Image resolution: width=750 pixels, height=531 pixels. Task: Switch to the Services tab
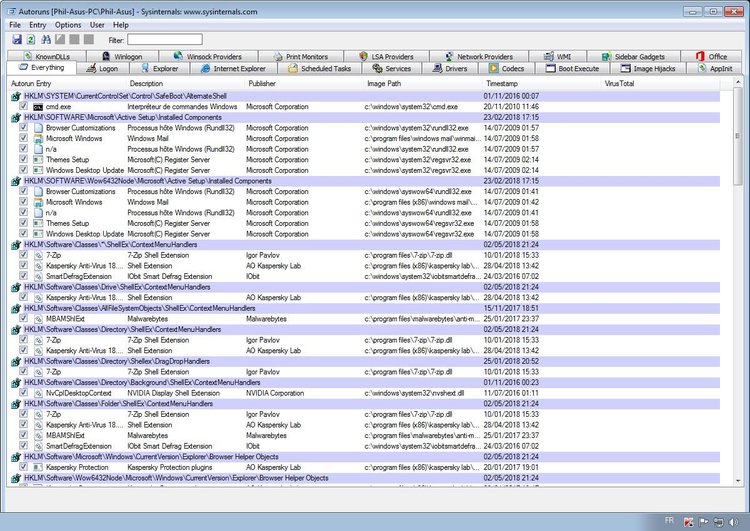[x=392, y=68]
